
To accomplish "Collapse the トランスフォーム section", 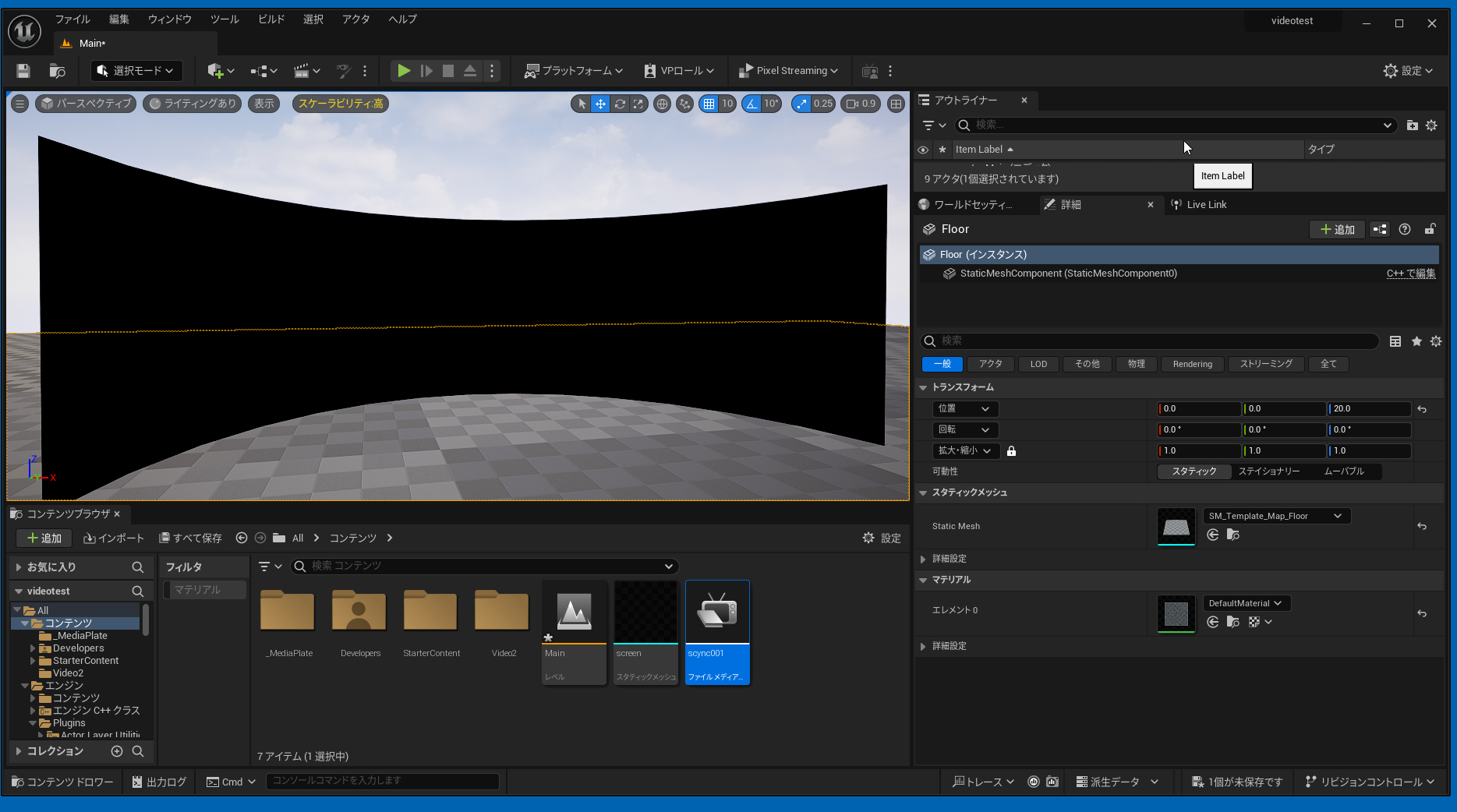I will tap(923, 387).
